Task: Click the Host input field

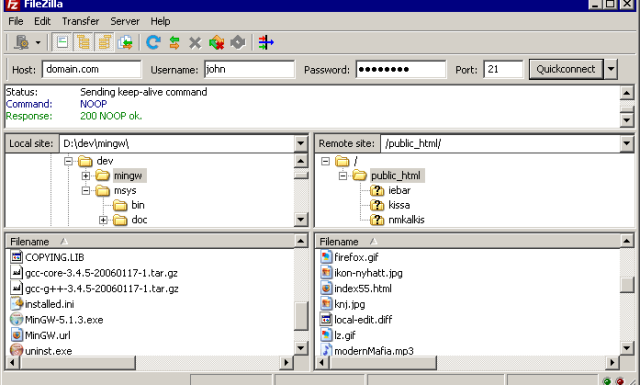Action: click(91, 69)
